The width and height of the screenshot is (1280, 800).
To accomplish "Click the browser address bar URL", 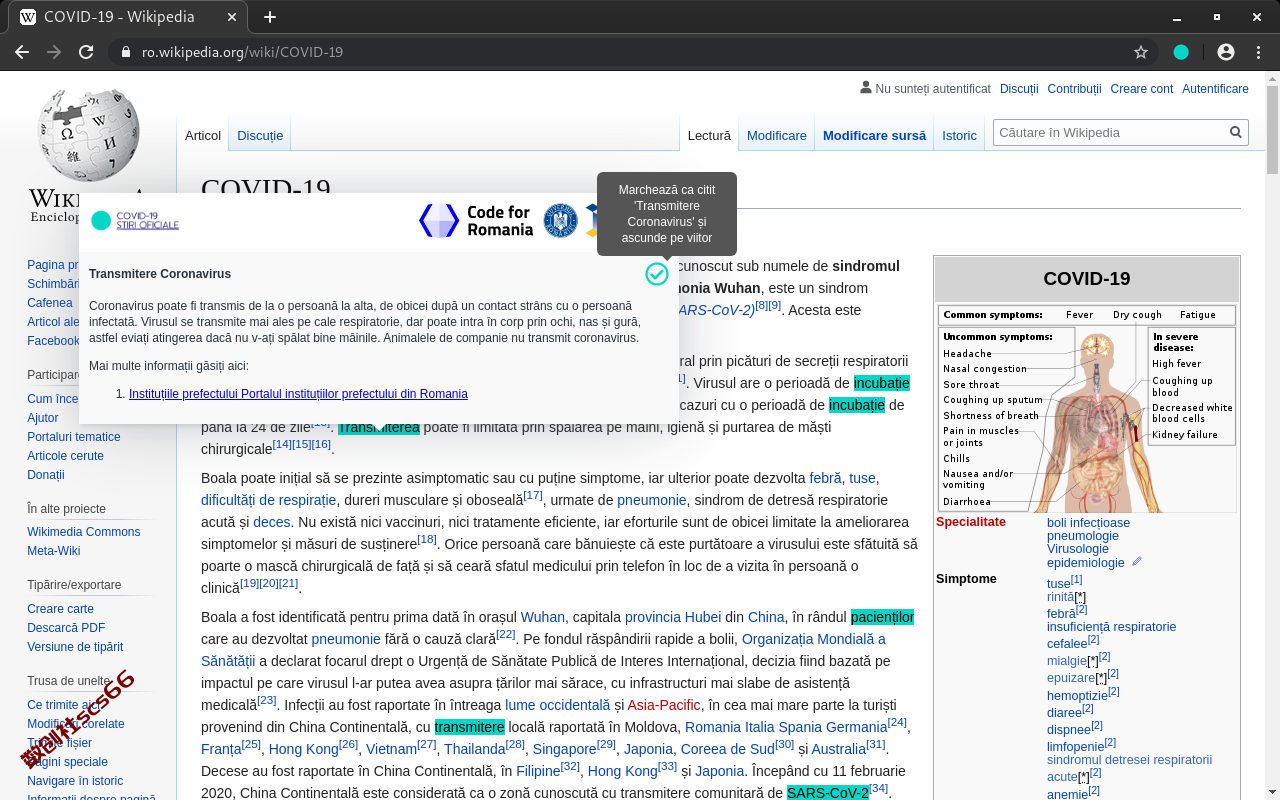I will 242,52.
